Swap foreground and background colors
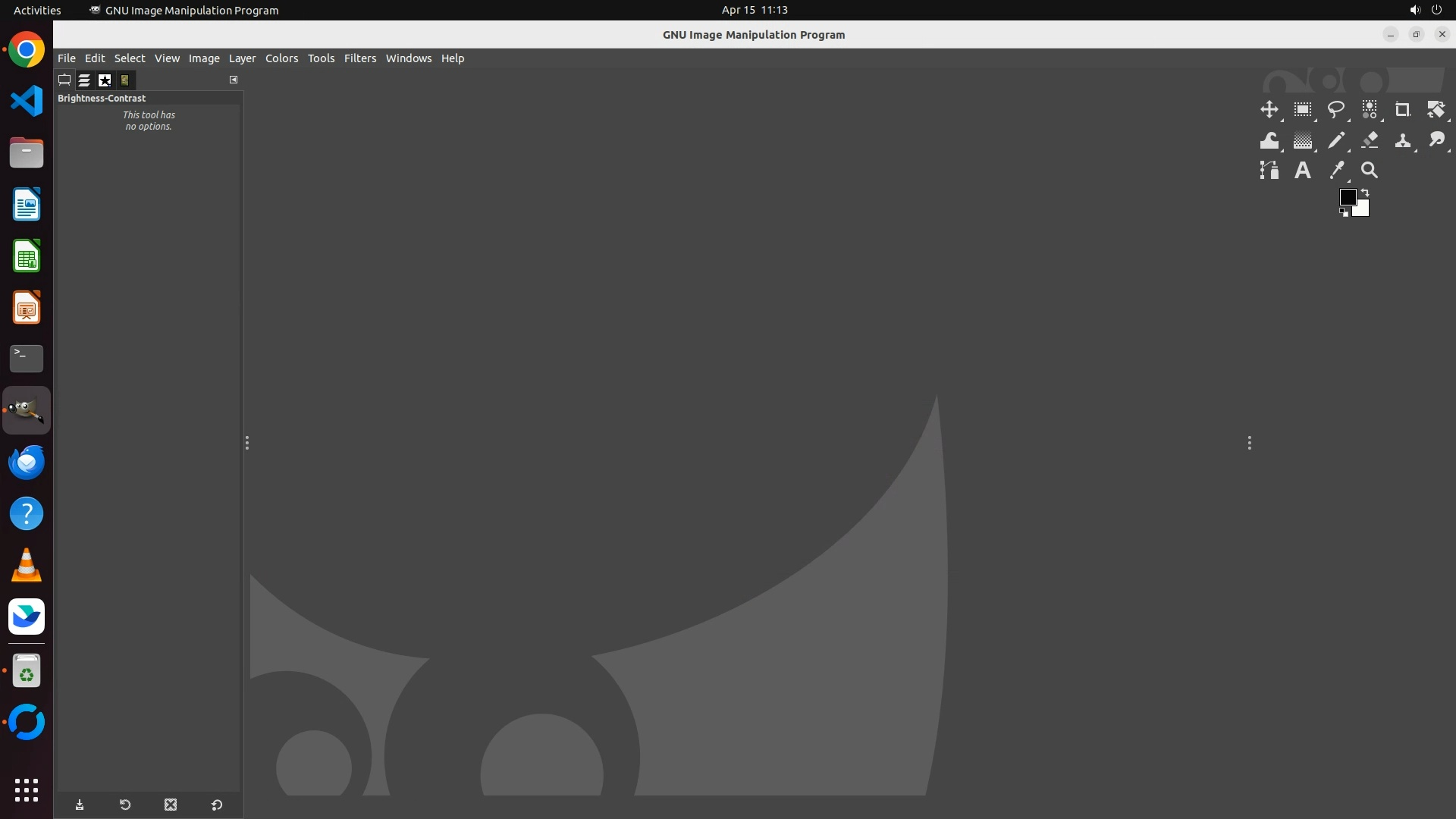 (1365, 193)
